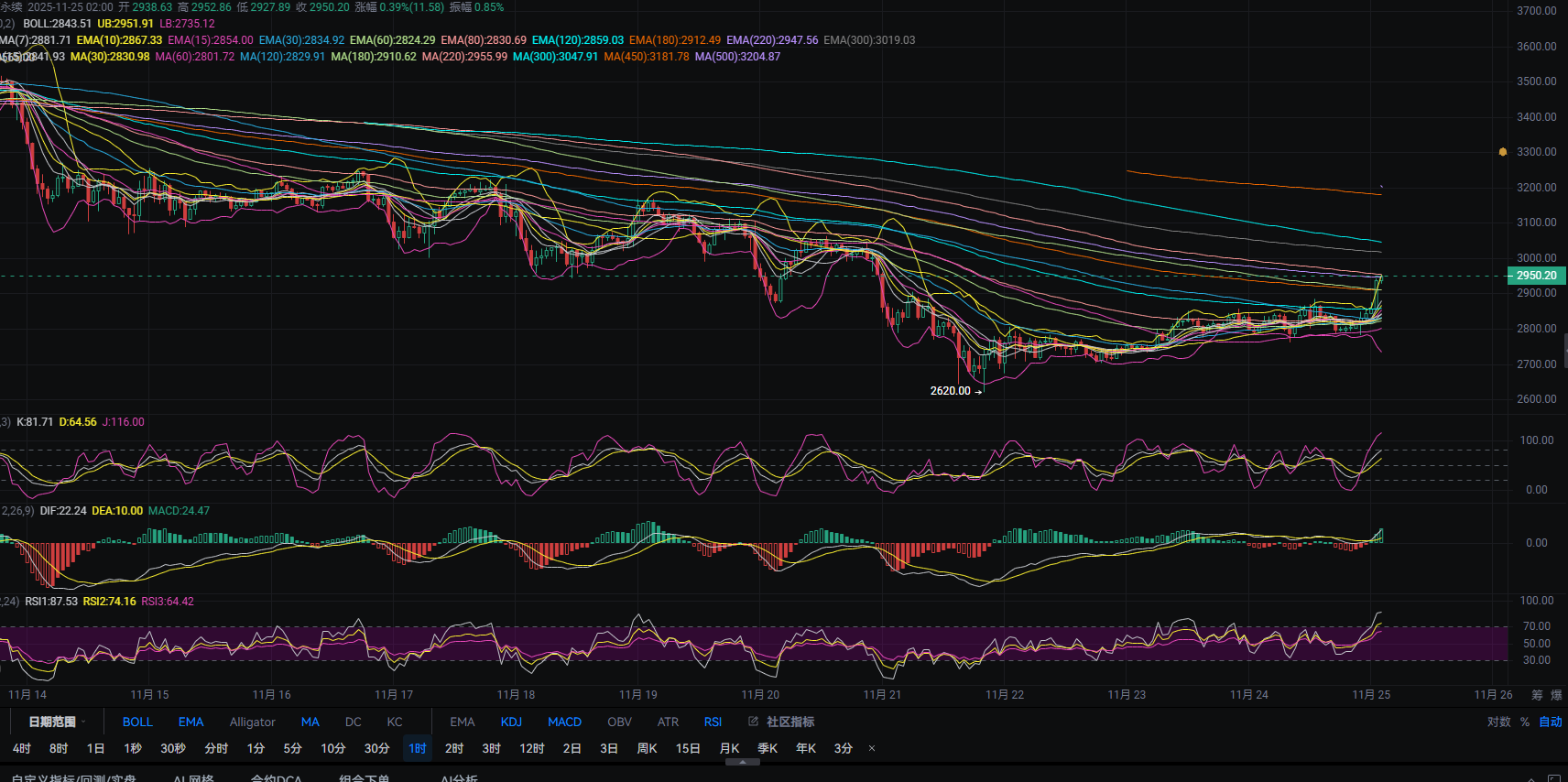Image resolution: width=1568 pixels, height=782 pixels.
Task: Open the 合约DCA tab
Action: tap(276, 777)
